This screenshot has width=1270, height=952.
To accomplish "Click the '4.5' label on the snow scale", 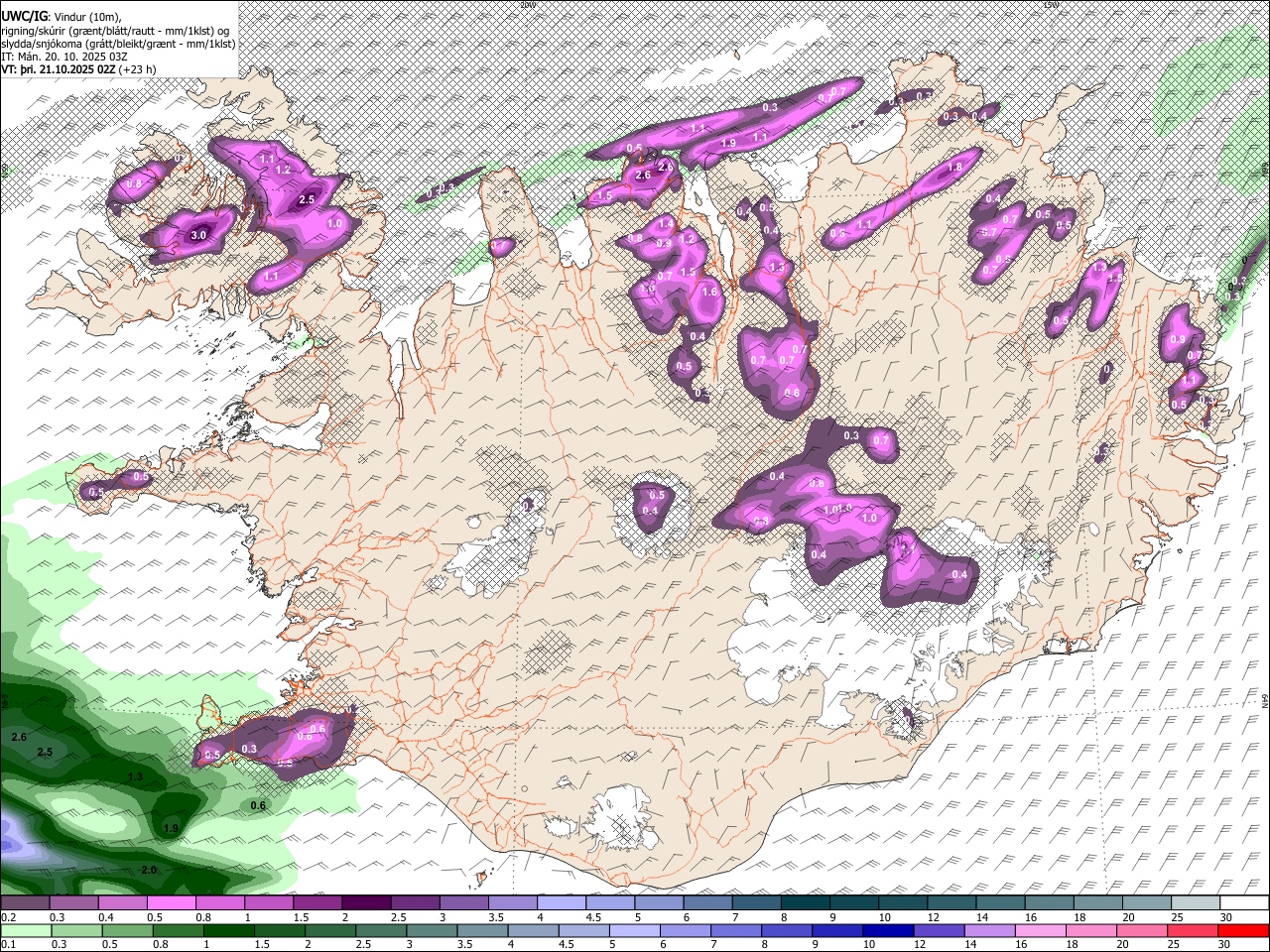I will point(593,917).
